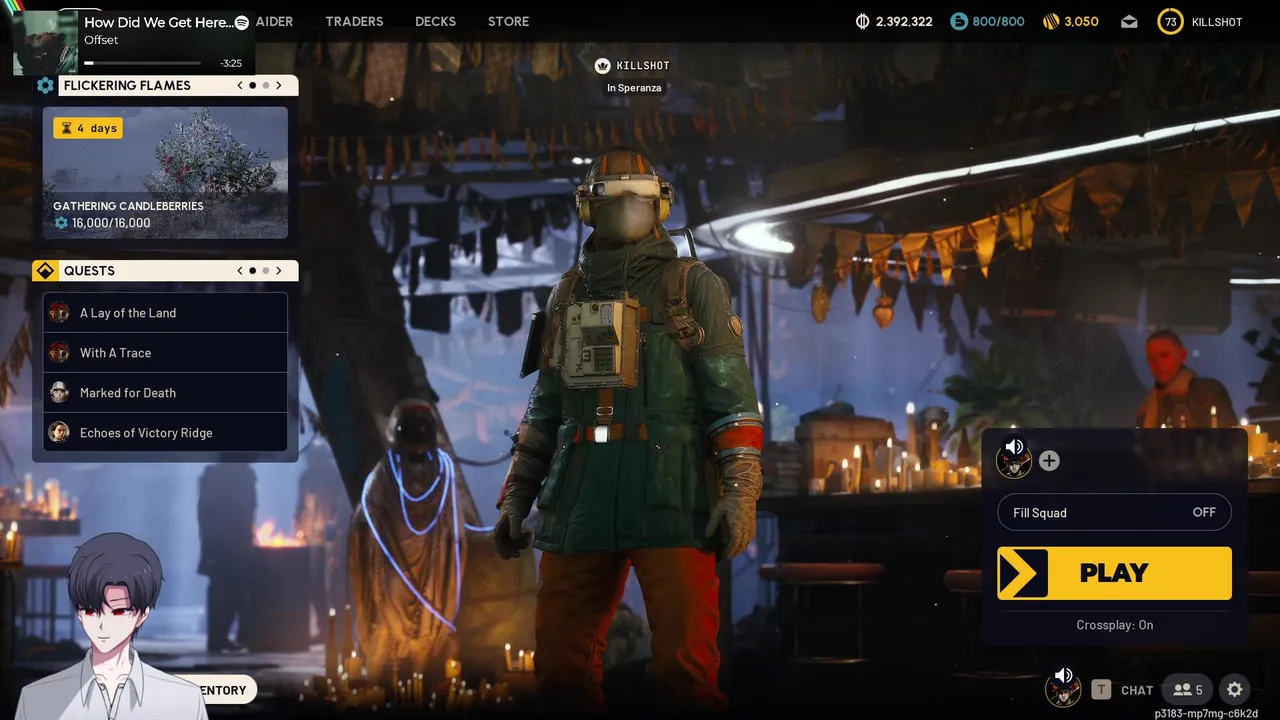1280x720 pixels.
Task: Open the partially hidden RAIDER tab
Action: [274, 22]
